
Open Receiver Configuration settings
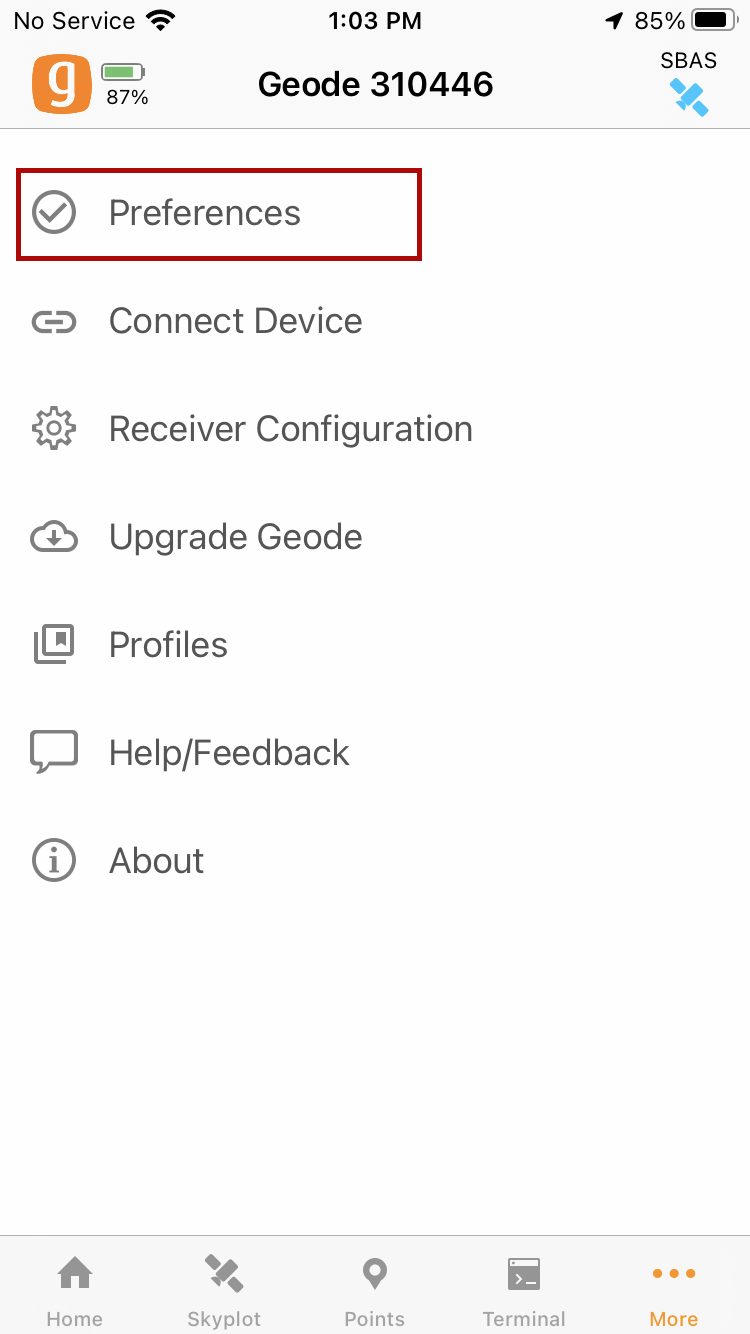291,429
